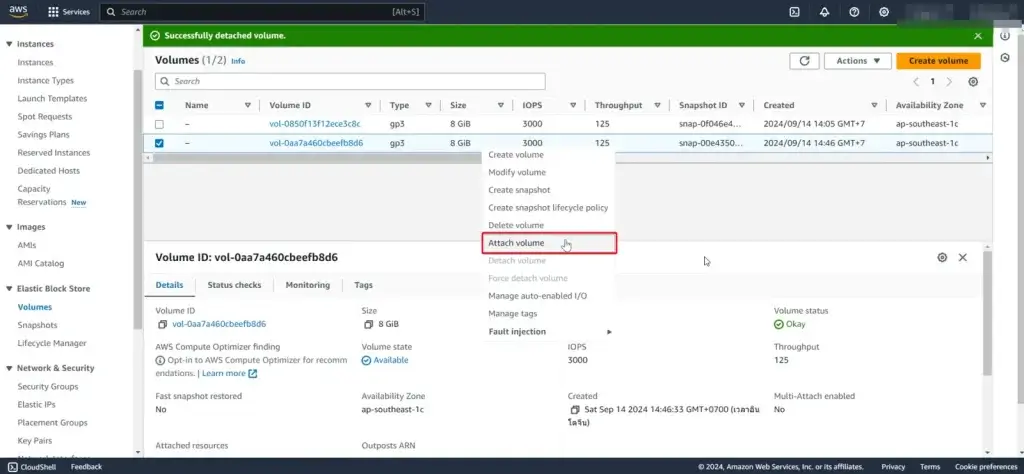Expand the Fault injection submenu
Viewport: 1024px width, 474px height.
[549, 332]
